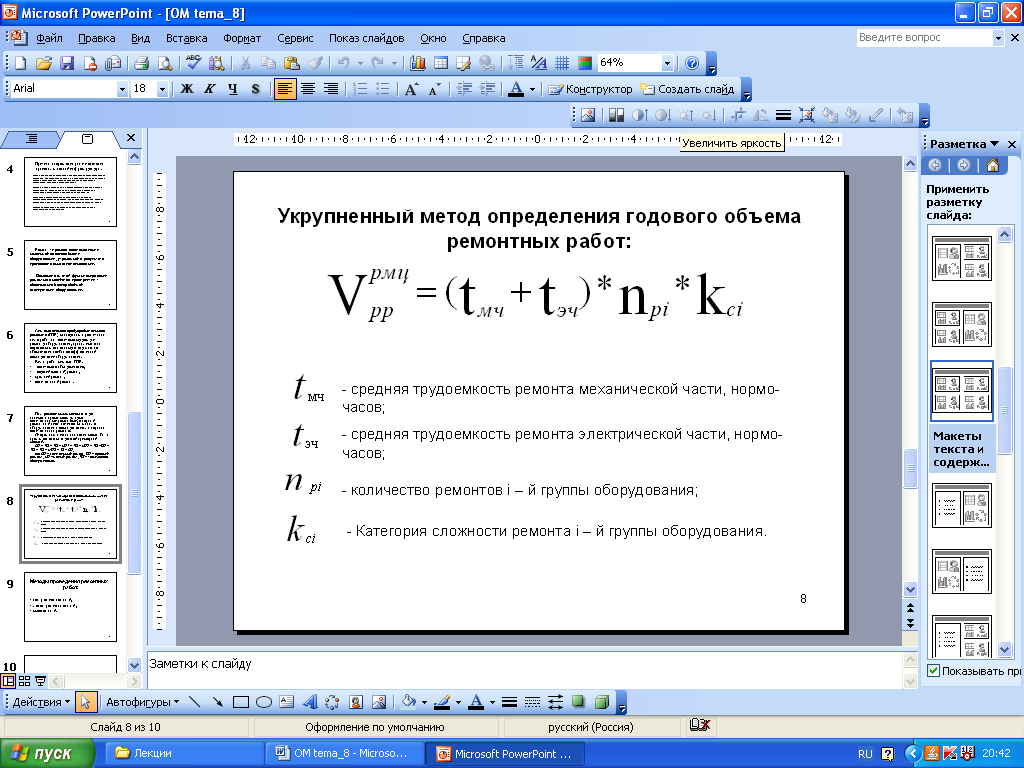The image size is (1024, 768).
Task: Increase the font size
Action: tap(411, 89)
